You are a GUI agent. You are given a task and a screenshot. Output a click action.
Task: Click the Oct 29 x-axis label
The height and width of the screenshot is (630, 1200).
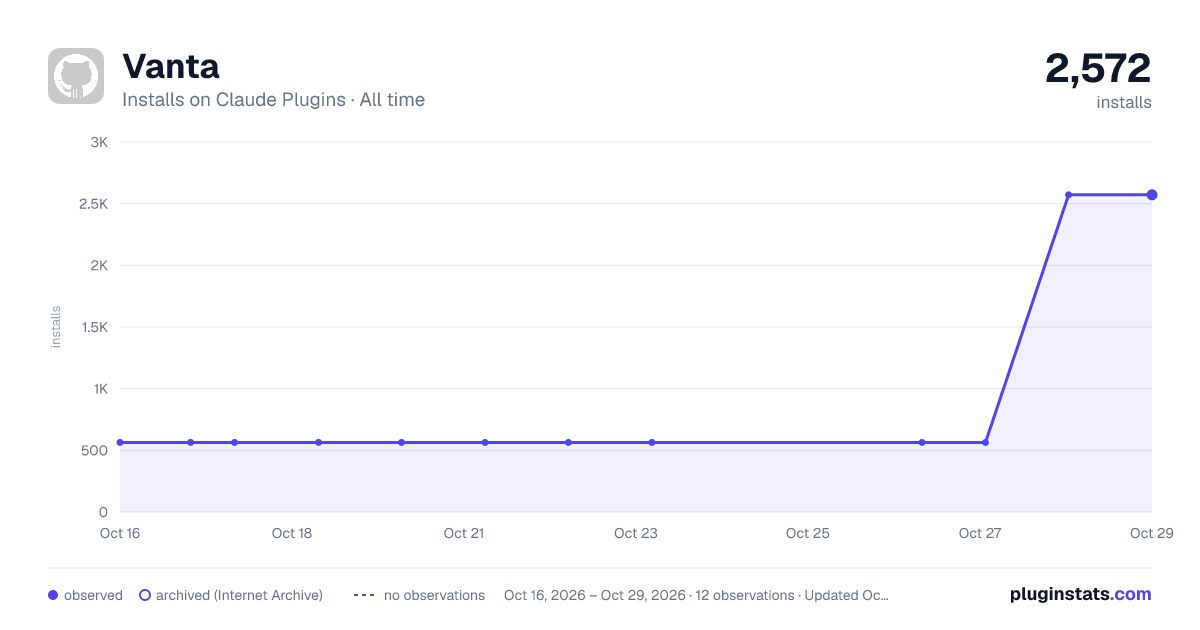pyautogui.click(x=1150, y=533)
